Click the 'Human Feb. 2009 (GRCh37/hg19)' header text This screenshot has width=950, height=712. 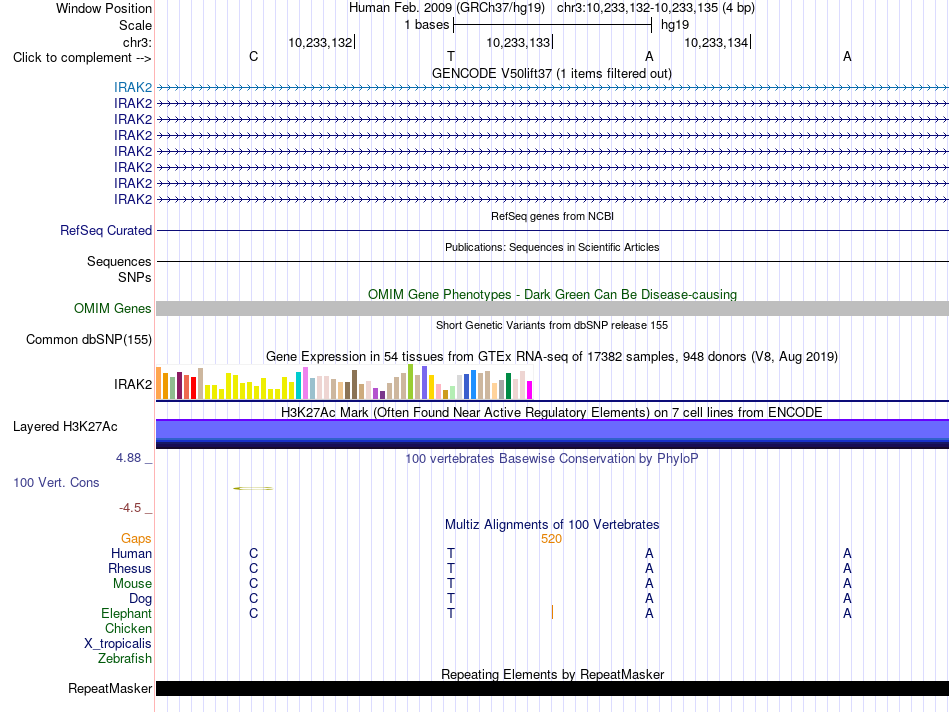tap(447, 8)
